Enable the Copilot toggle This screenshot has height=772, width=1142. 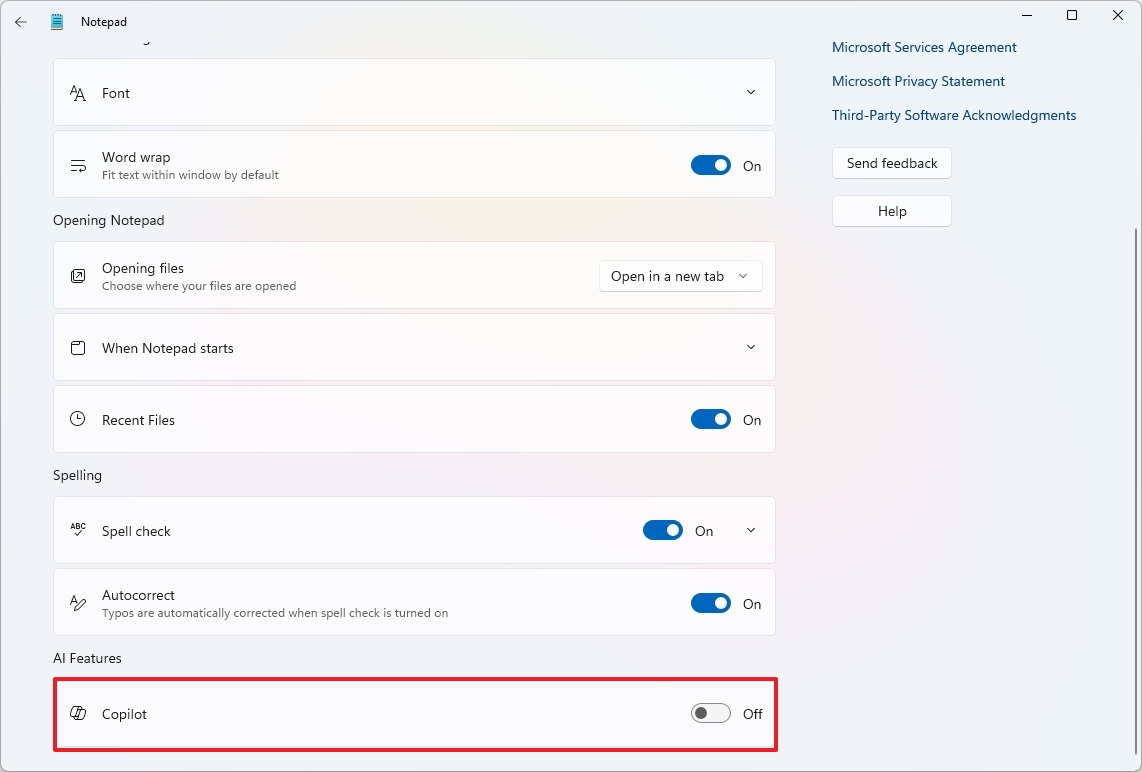[x=711, y=714]
